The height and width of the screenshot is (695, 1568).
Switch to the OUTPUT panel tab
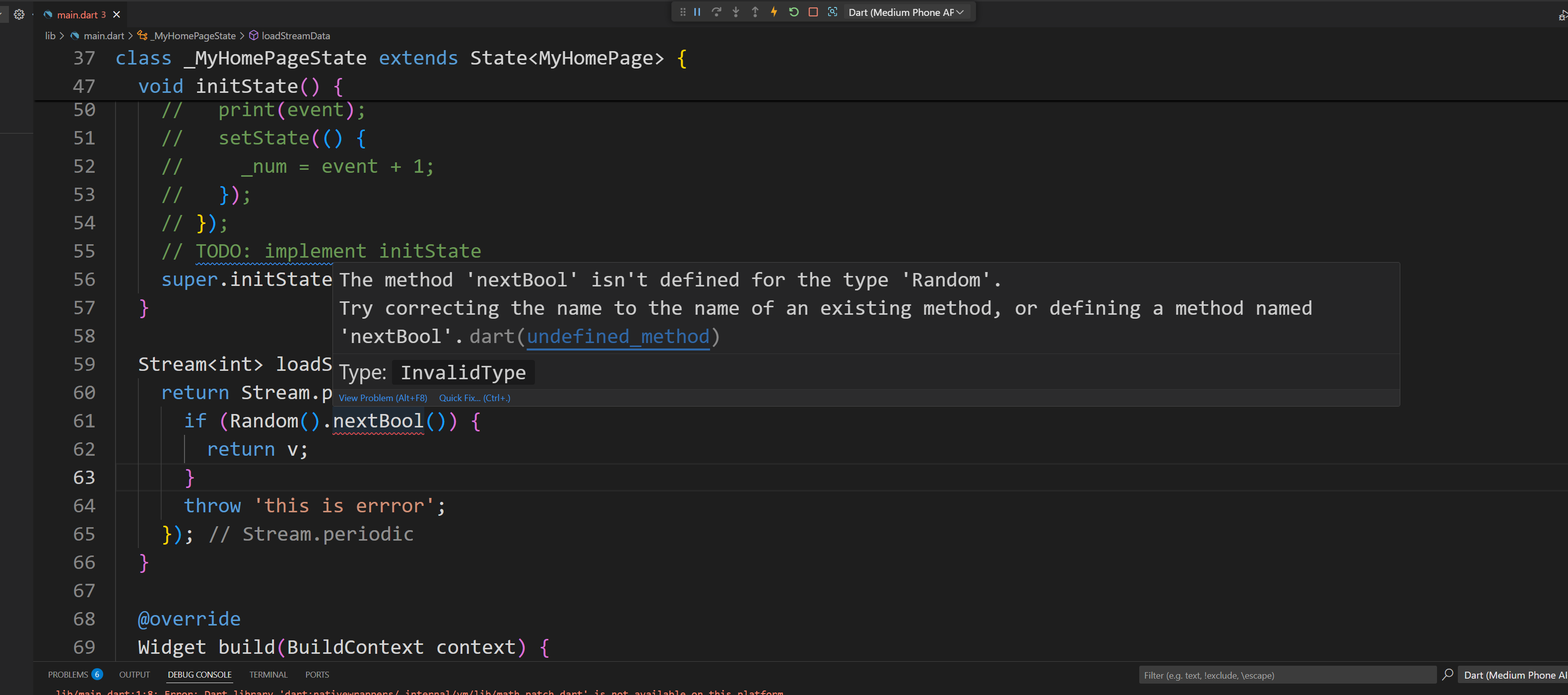click(x=134, y=675)
